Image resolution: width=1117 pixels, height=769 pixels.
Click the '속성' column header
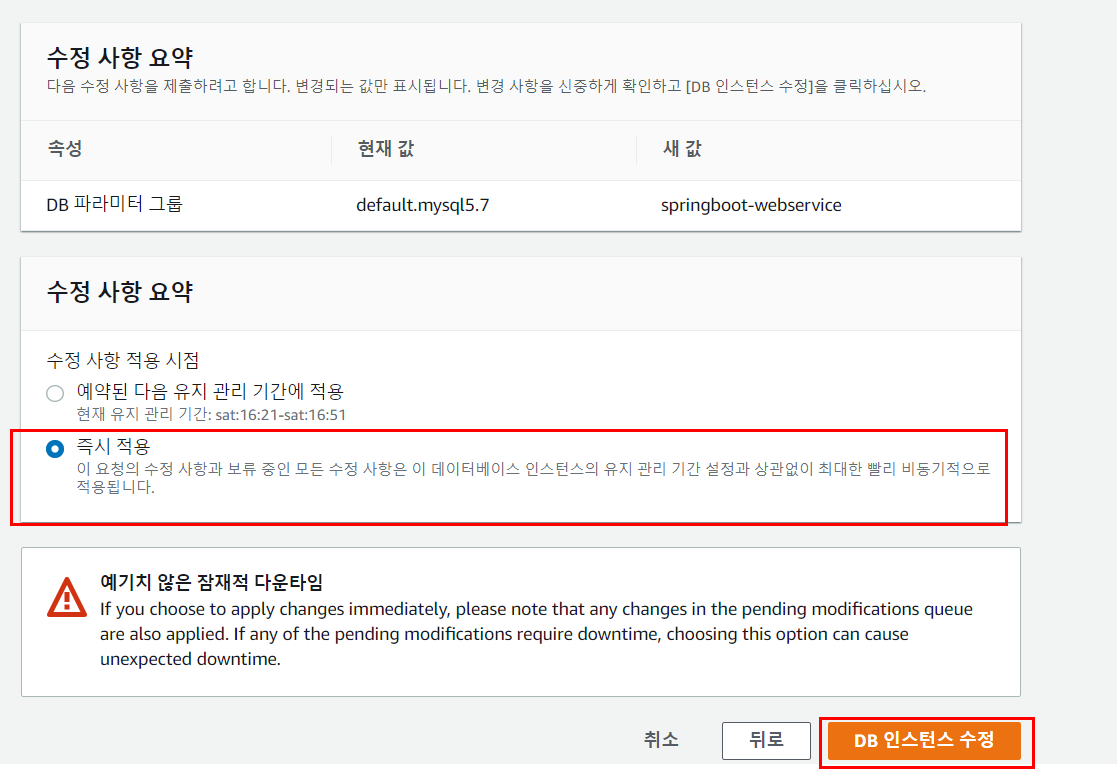pyautogui.click(x=65, y=148)
